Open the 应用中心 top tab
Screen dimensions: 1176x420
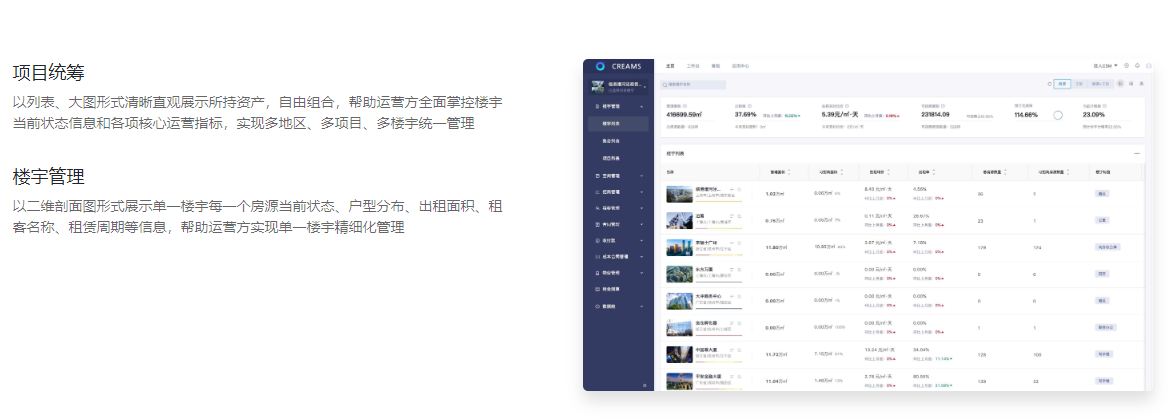tap(741, 66)
